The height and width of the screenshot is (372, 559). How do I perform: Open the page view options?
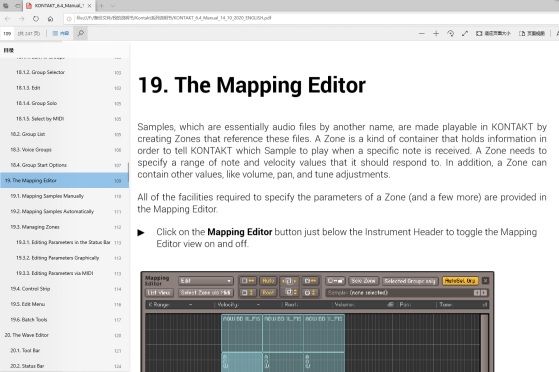tap(532, 34)
